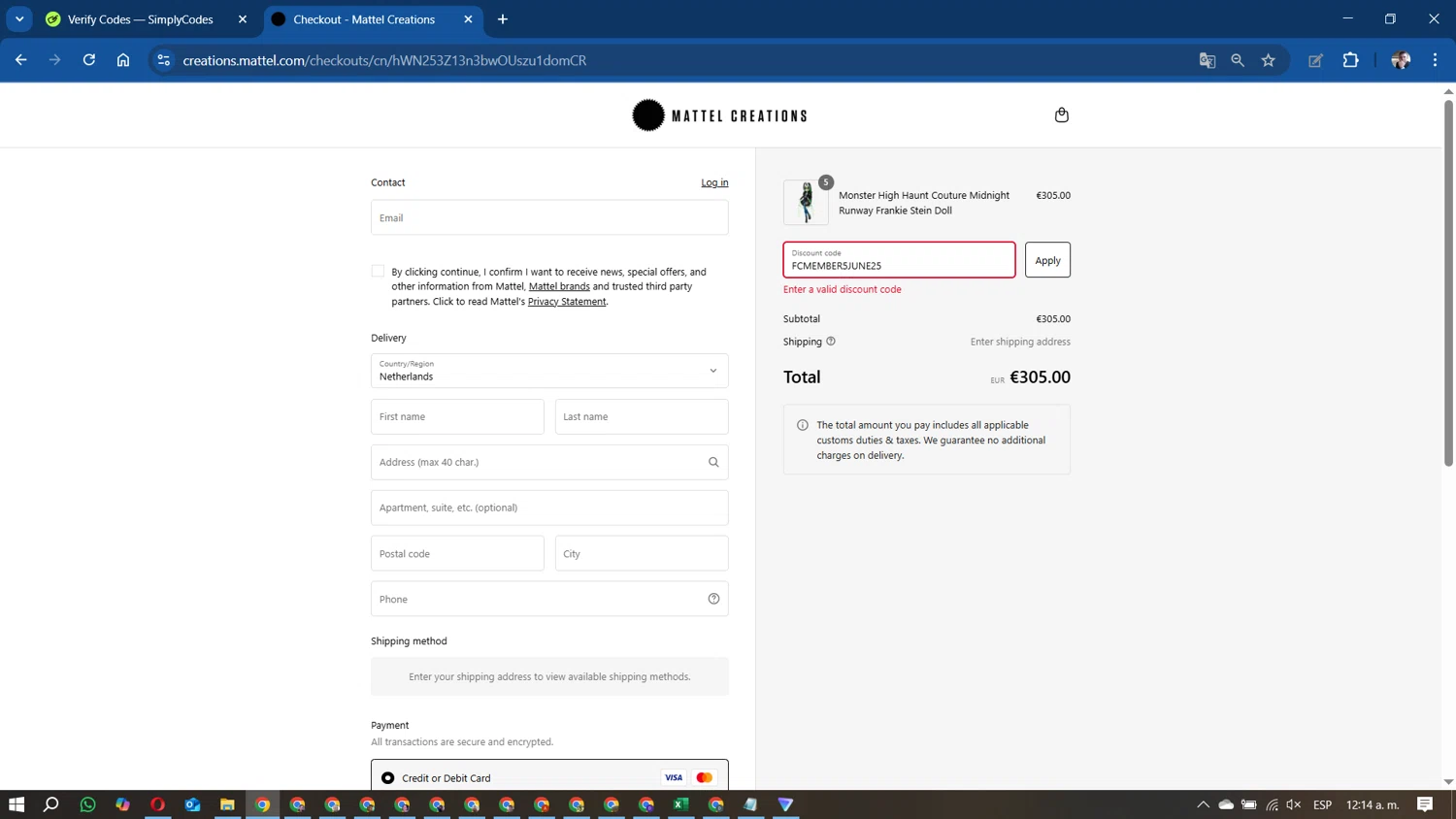Screen dimensions: 1456x819
Task: Click the Discount code field
Action: pos(899,260)
